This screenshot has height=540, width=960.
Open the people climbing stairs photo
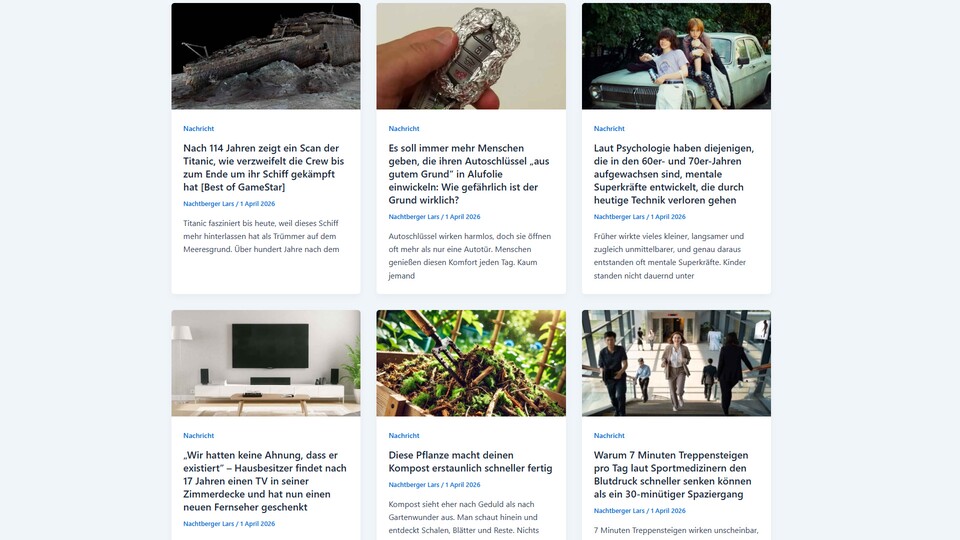(x=676, y=363)
